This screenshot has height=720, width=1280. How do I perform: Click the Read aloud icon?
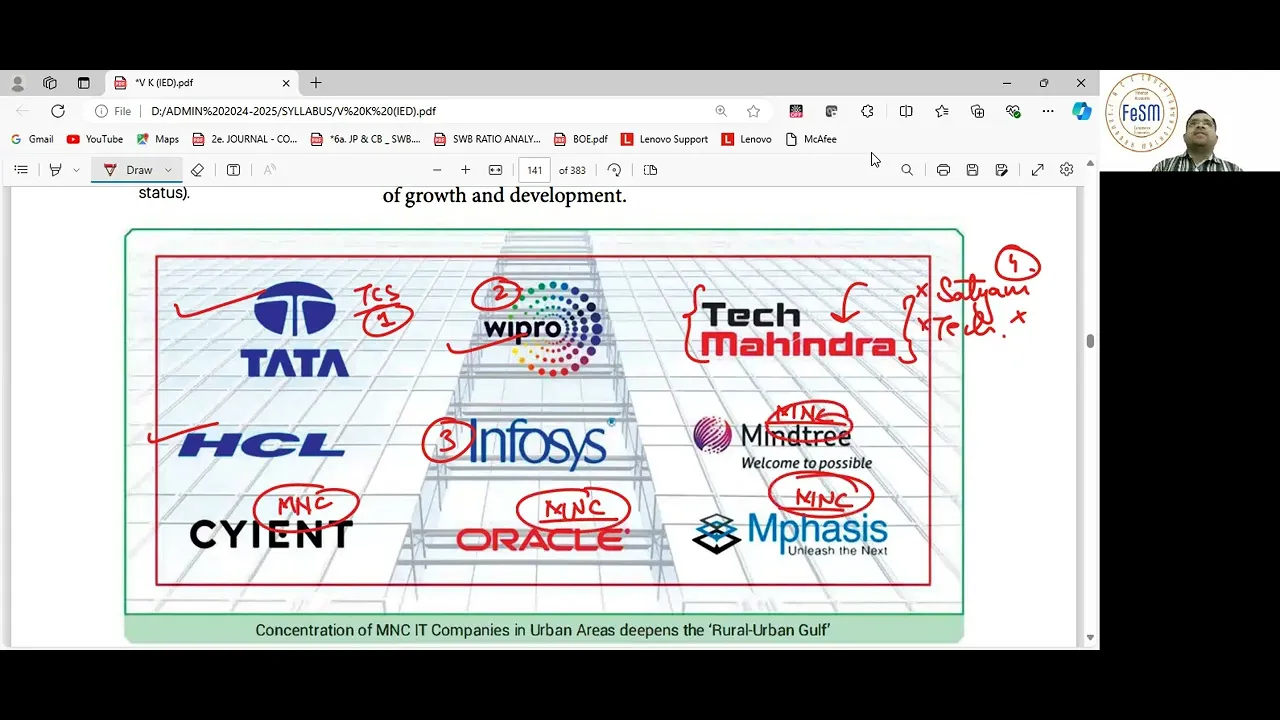pyautogui.click(x=270, y=170)
